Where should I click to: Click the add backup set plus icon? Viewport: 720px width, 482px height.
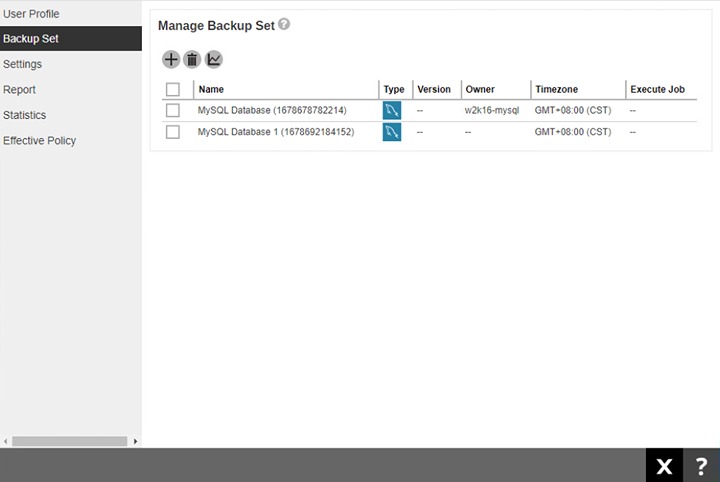(171, 60)
